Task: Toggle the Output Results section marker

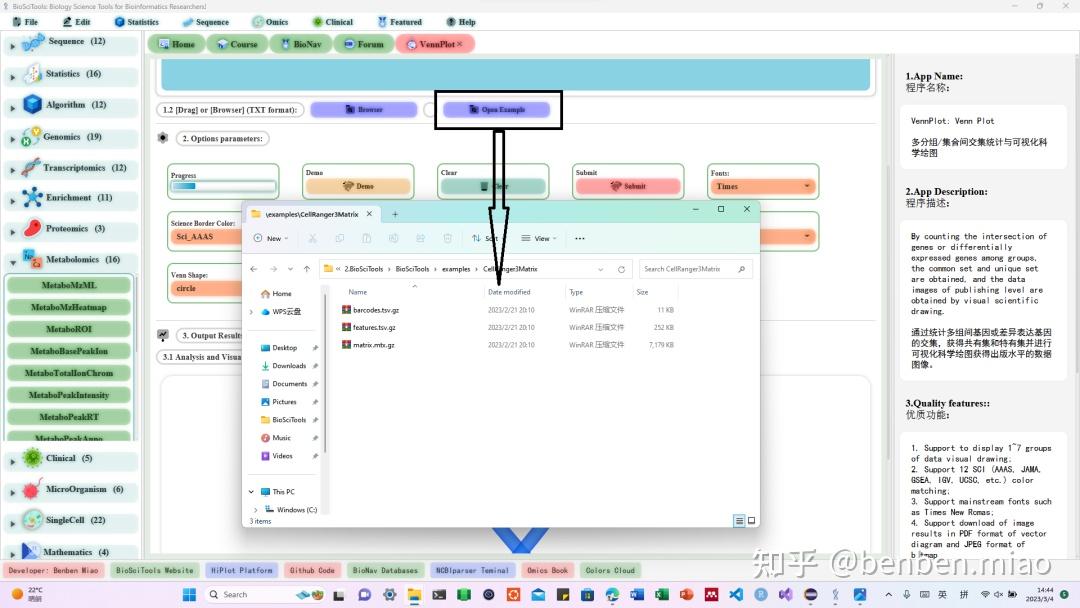Action: coord(163,335)
